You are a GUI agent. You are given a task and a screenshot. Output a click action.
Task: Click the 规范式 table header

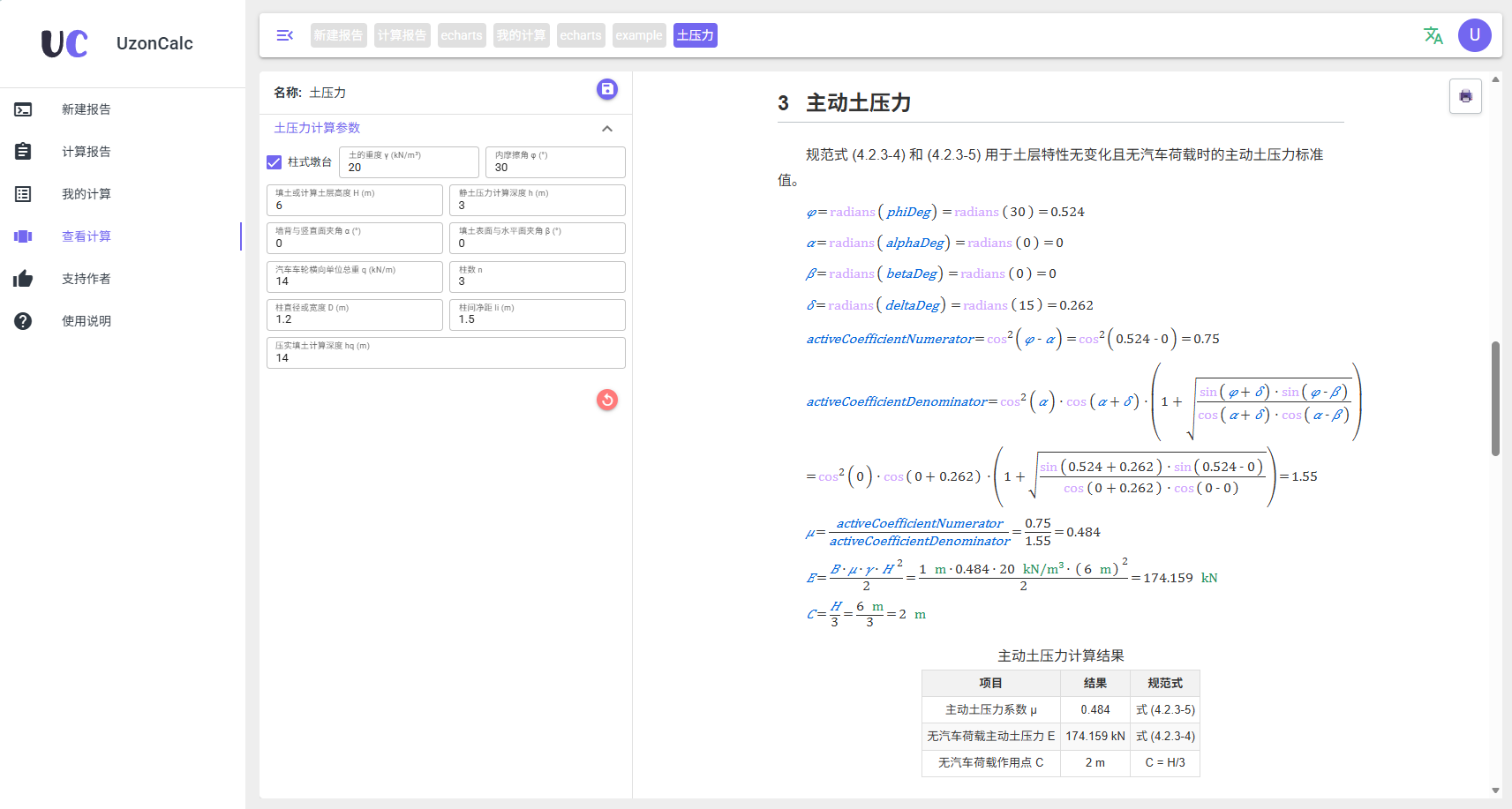click(1165, 683)
